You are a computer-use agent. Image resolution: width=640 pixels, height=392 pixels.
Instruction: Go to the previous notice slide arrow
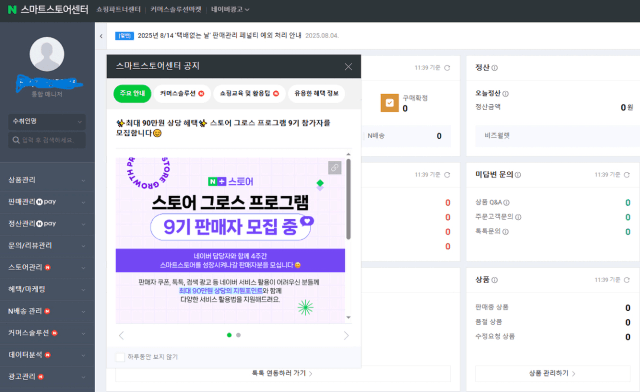[121, 336]
